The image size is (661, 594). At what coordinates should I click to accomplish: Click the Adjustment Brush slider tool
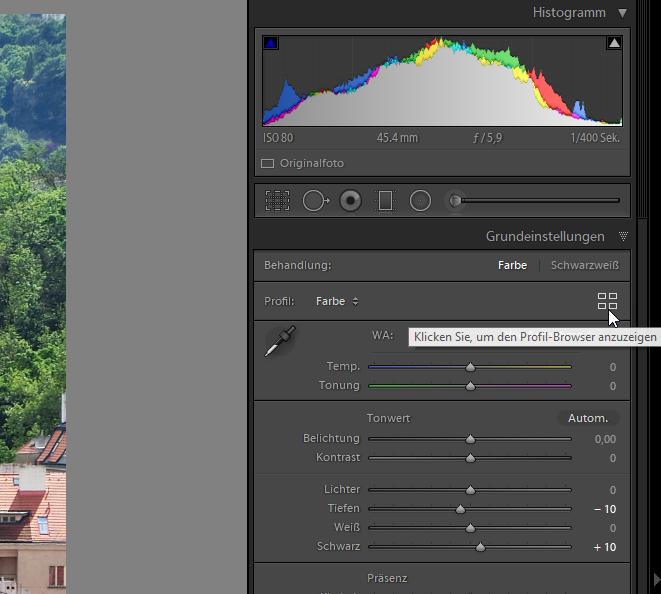(456, 201)
